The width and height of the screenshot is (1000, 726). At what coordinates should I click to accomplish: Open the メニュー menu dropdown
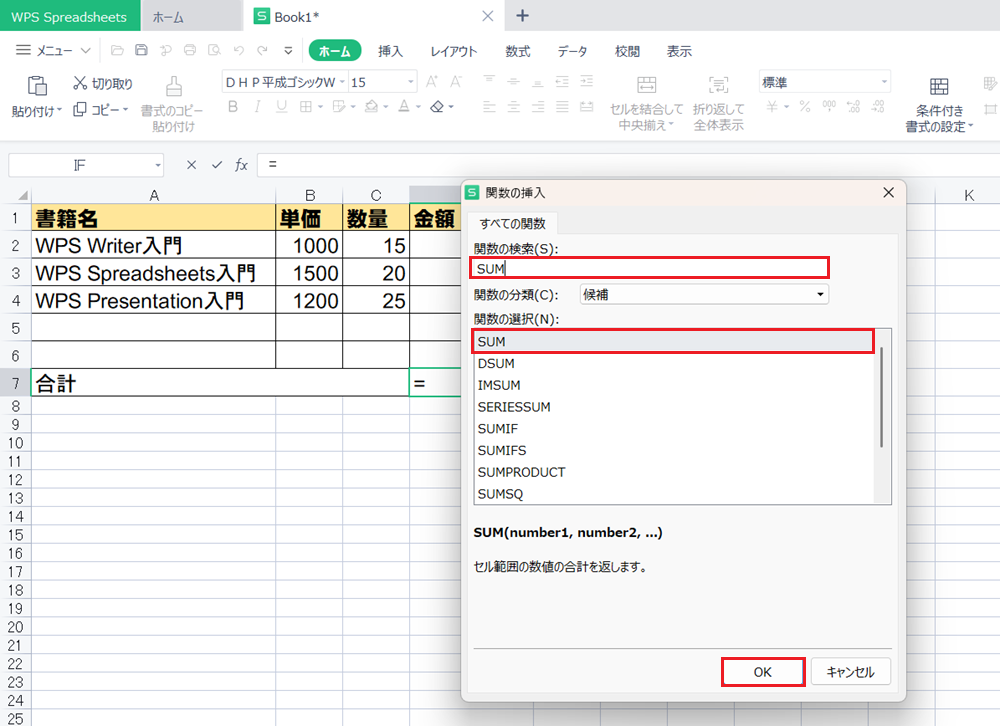[54, 50]
